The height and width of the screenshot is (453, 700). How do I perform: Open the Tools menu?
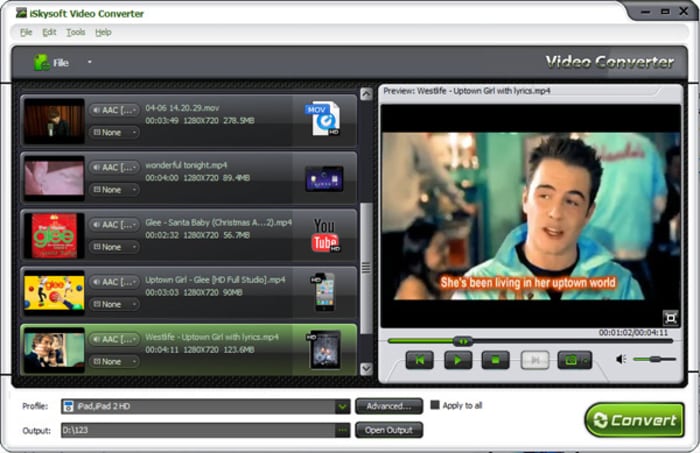(75, 32)
